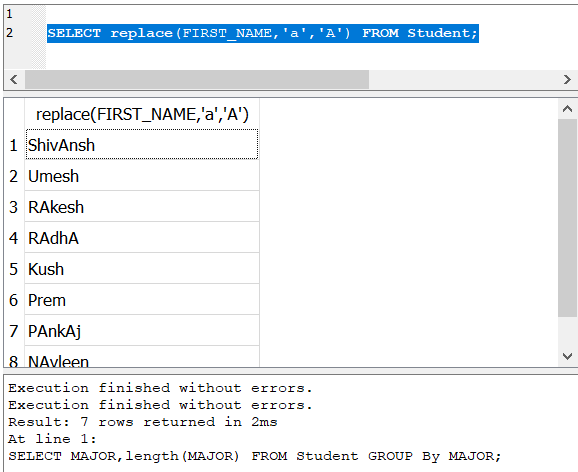
Task: Select the PAnkAj result cell
Action: (142, 331)
